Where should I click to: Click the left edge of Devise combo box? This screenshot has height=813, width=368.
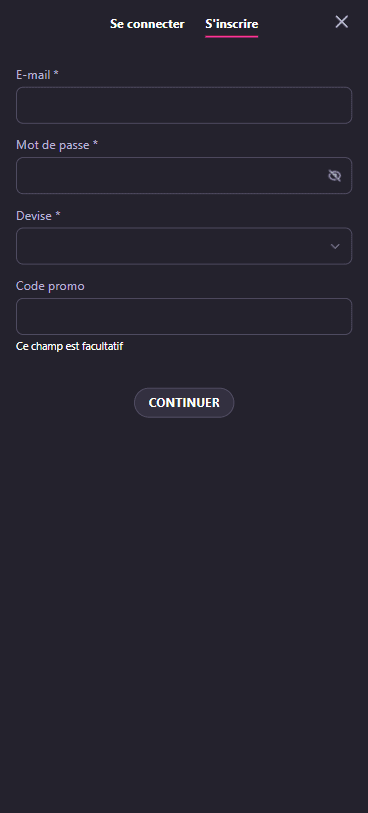(x=19, y=246)
